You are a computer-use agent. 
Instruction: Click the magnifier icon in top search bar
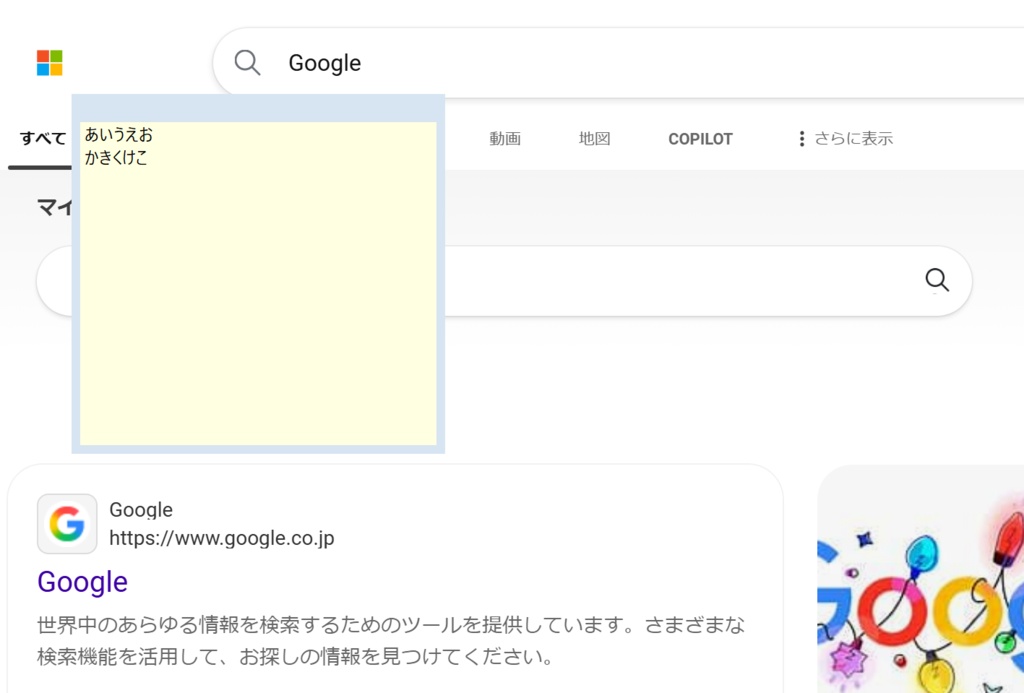pyautogui.click(x=248, y=63)
